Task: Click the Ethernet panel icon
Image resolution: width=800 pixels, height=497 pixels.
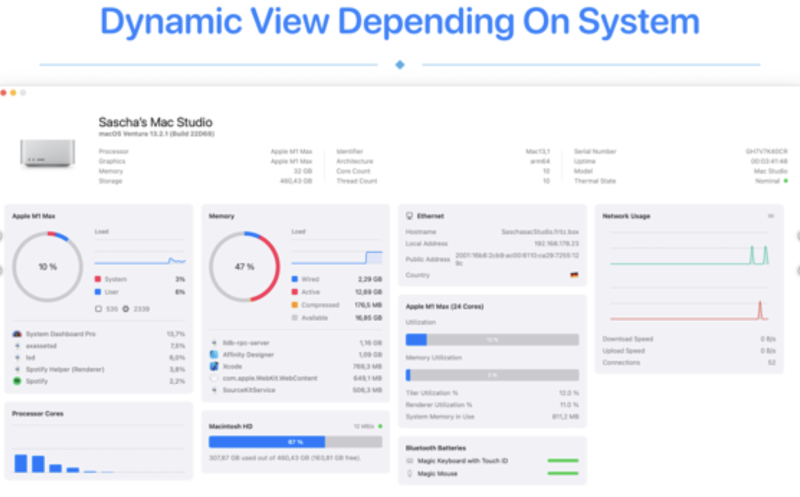Action: [x=409, y=215]
